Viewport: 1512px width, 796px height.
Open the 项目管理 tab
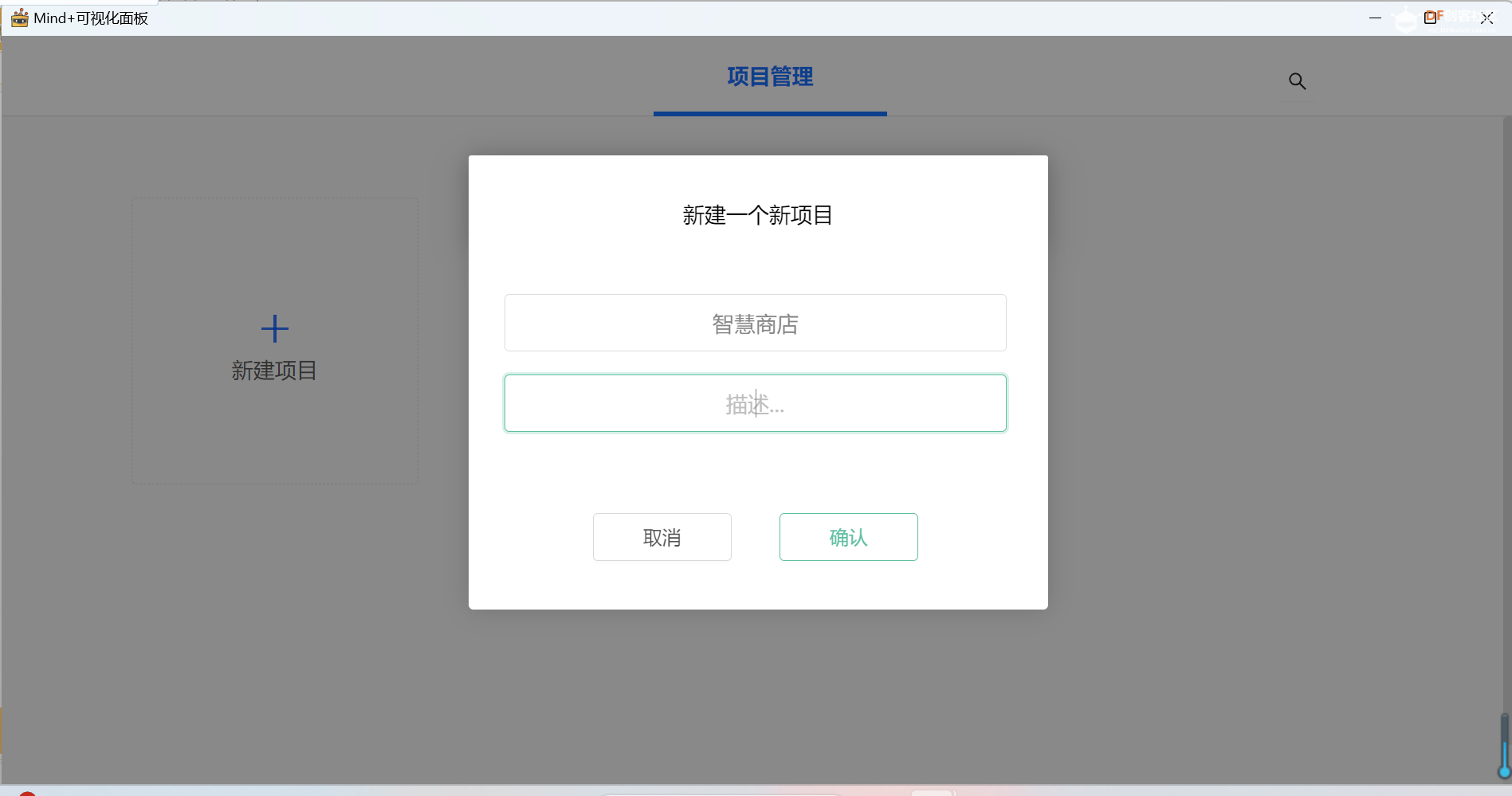coord(770,76)
